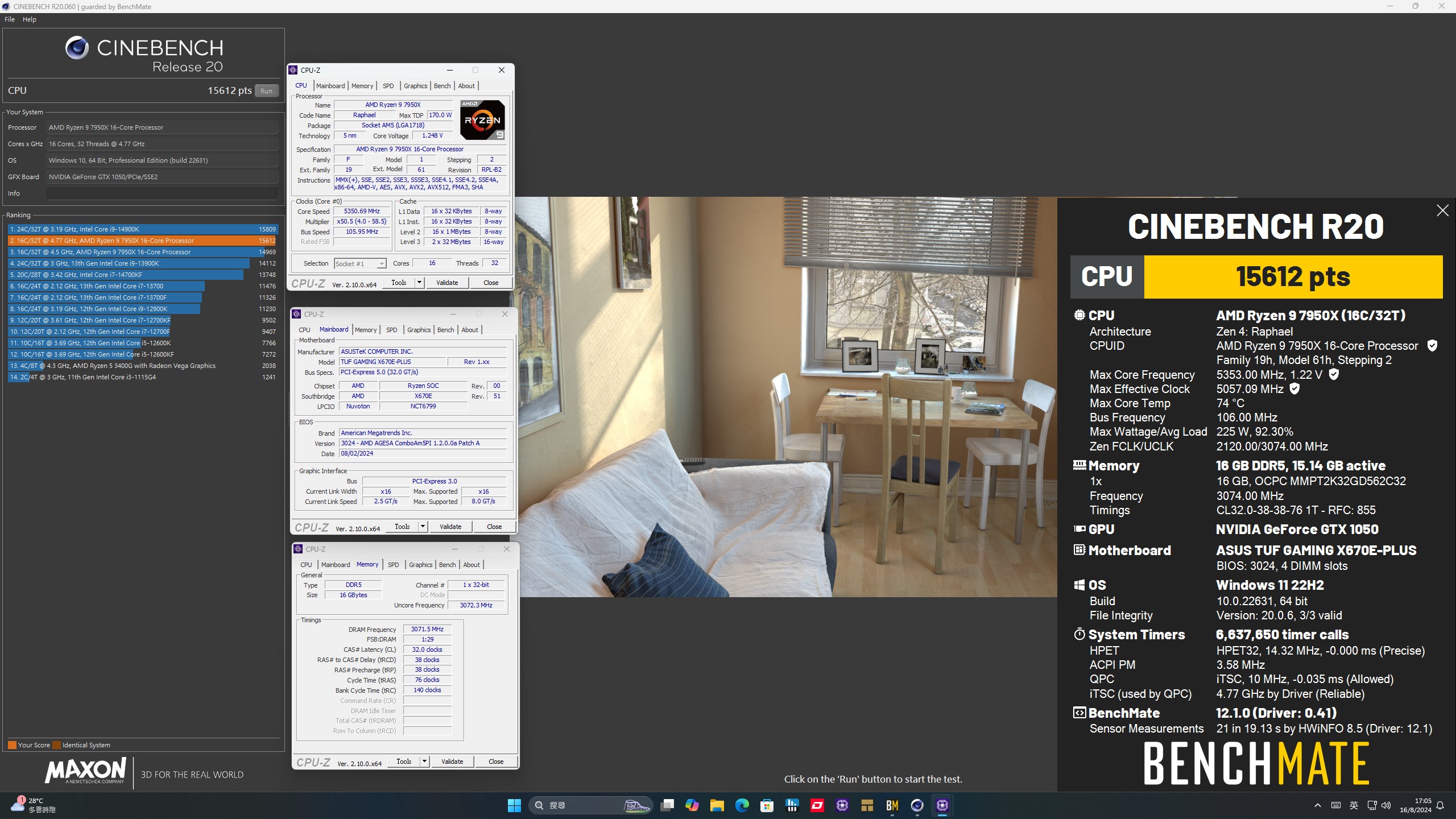1456x819 pixels.
Task: Open the volume control in the tray
Action: click(1386, 805)
